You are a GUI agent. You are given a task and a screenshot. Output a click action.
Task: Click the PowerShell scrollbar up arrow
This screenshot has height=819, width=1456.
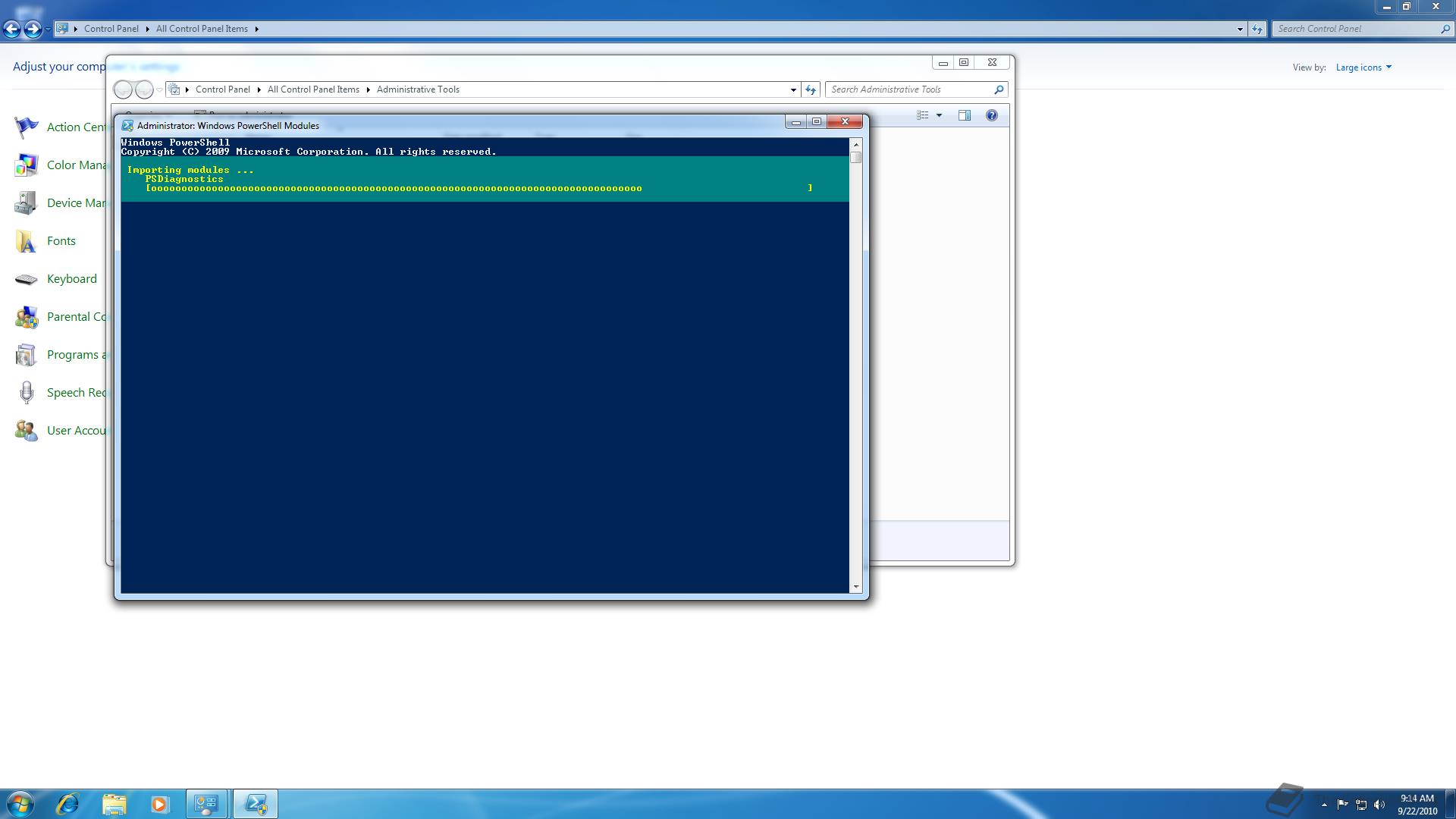point(856,144)
